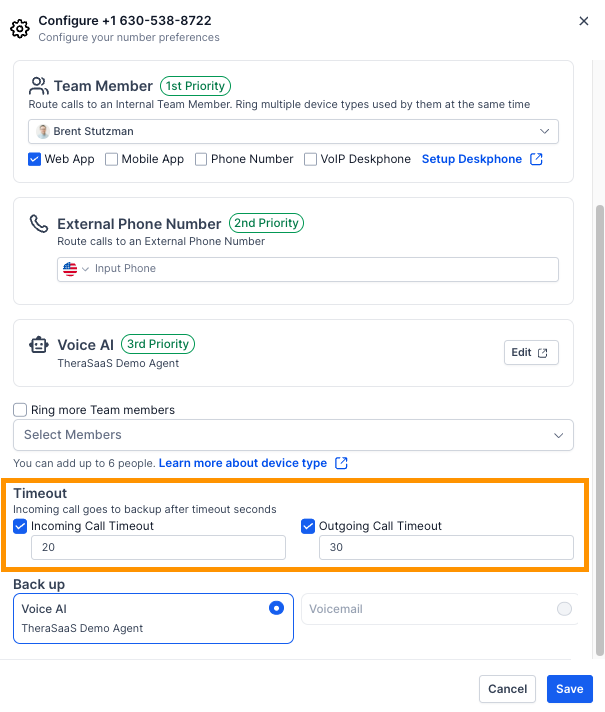Save the number configuration

point(570,689)
